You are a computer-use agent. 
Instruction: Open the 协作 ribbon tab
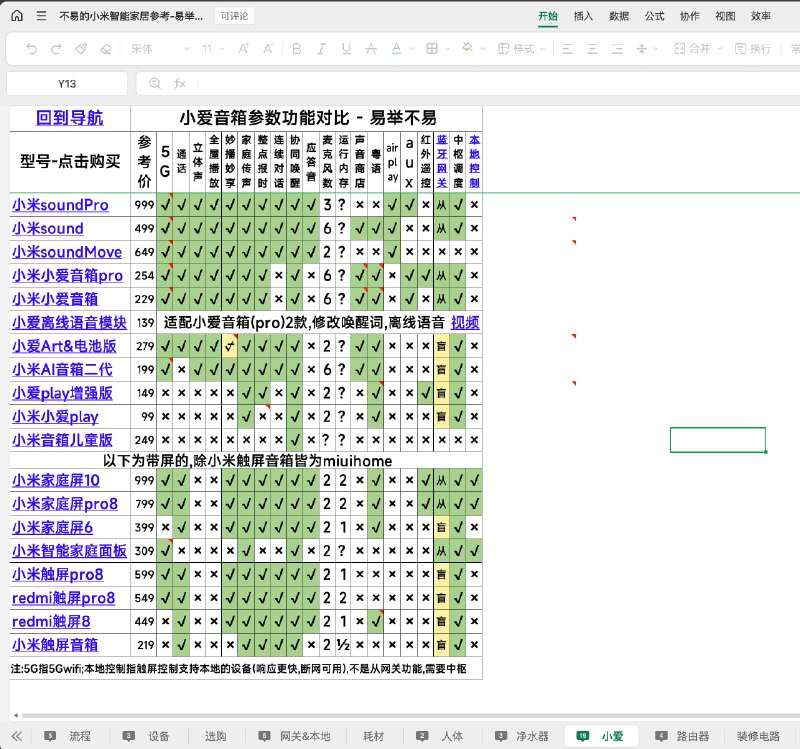pyautogui.click(x=690, y=16)
